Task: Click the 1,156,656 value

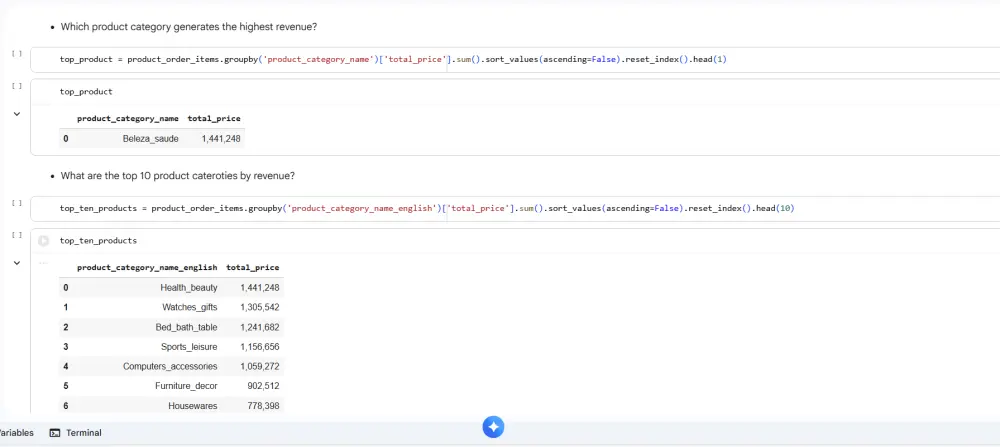Action: [260, 347]
